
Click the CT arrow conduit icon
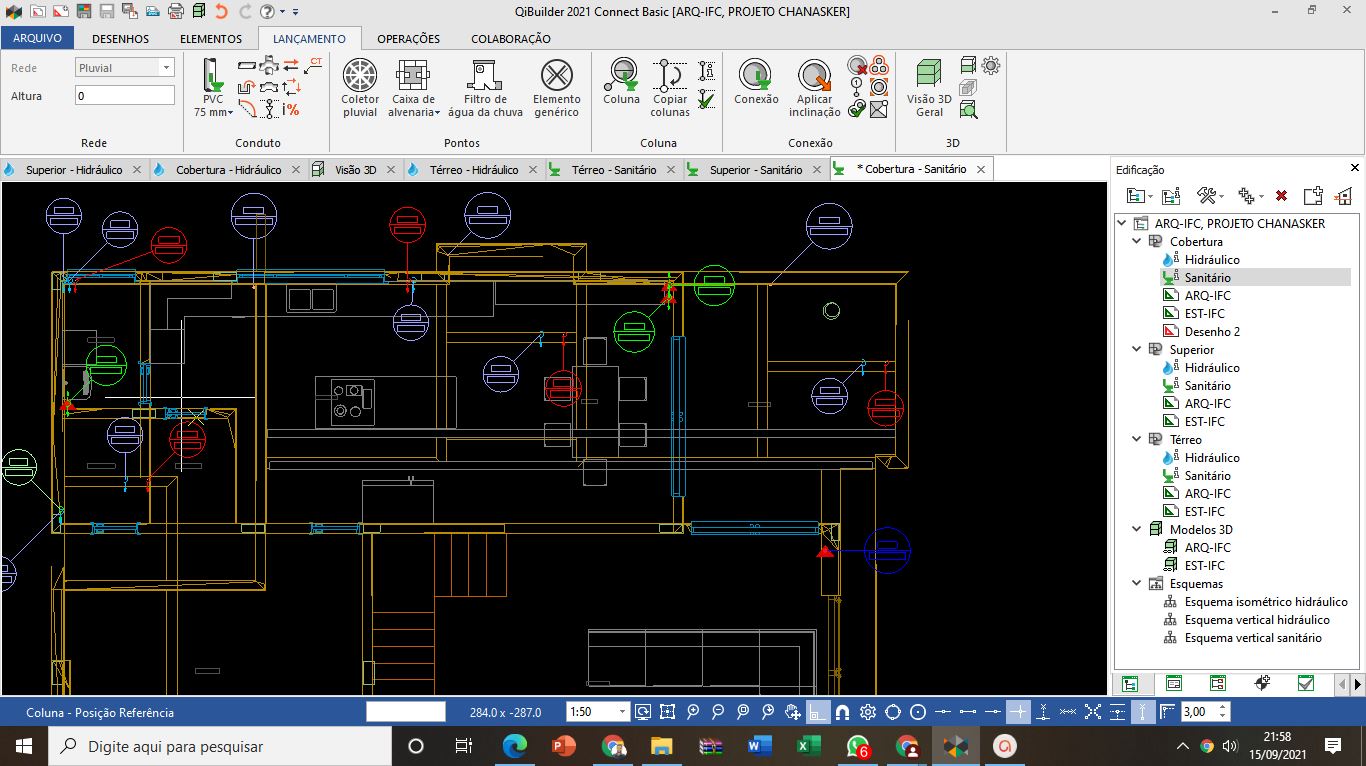pyautogui.click(x=315, y=64)
